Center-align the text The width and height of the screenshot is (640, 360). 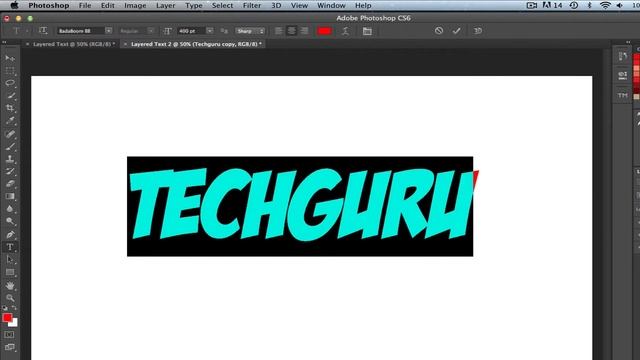coord(291,31)
